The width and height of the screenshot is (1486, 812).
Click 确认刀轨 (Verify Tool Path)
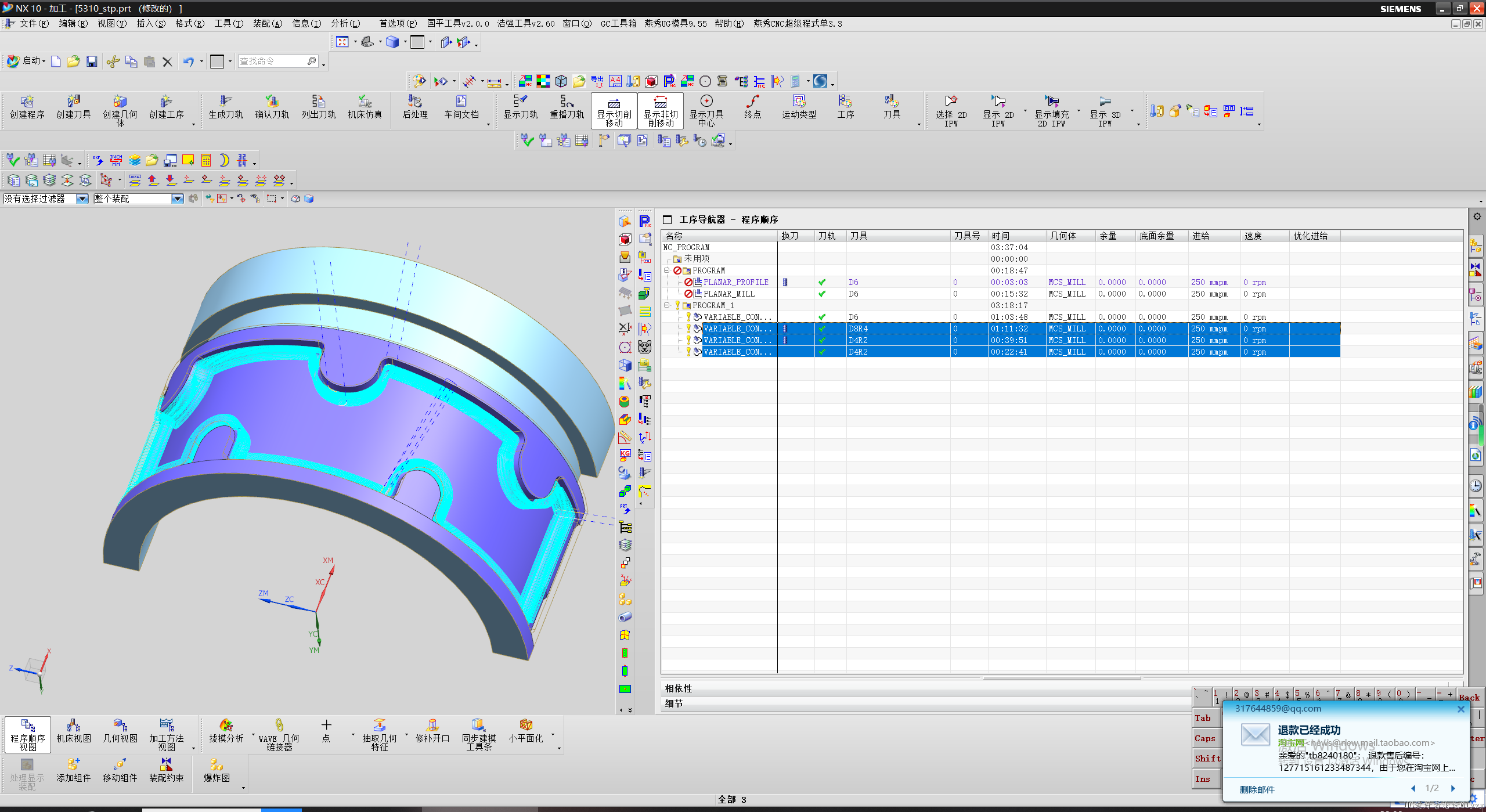tap(272, 107)
